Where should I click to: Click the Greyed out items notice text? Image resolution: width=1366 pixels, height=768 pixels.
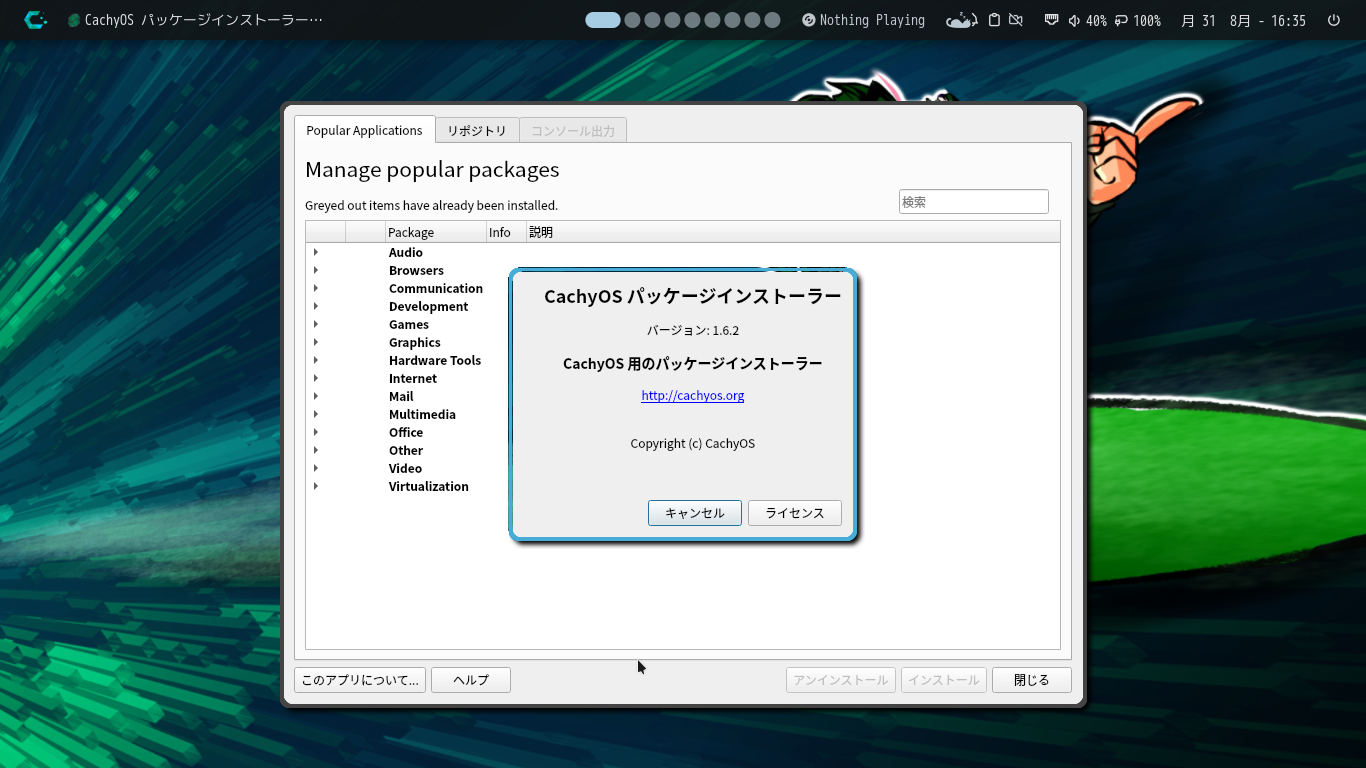(431, 205)
